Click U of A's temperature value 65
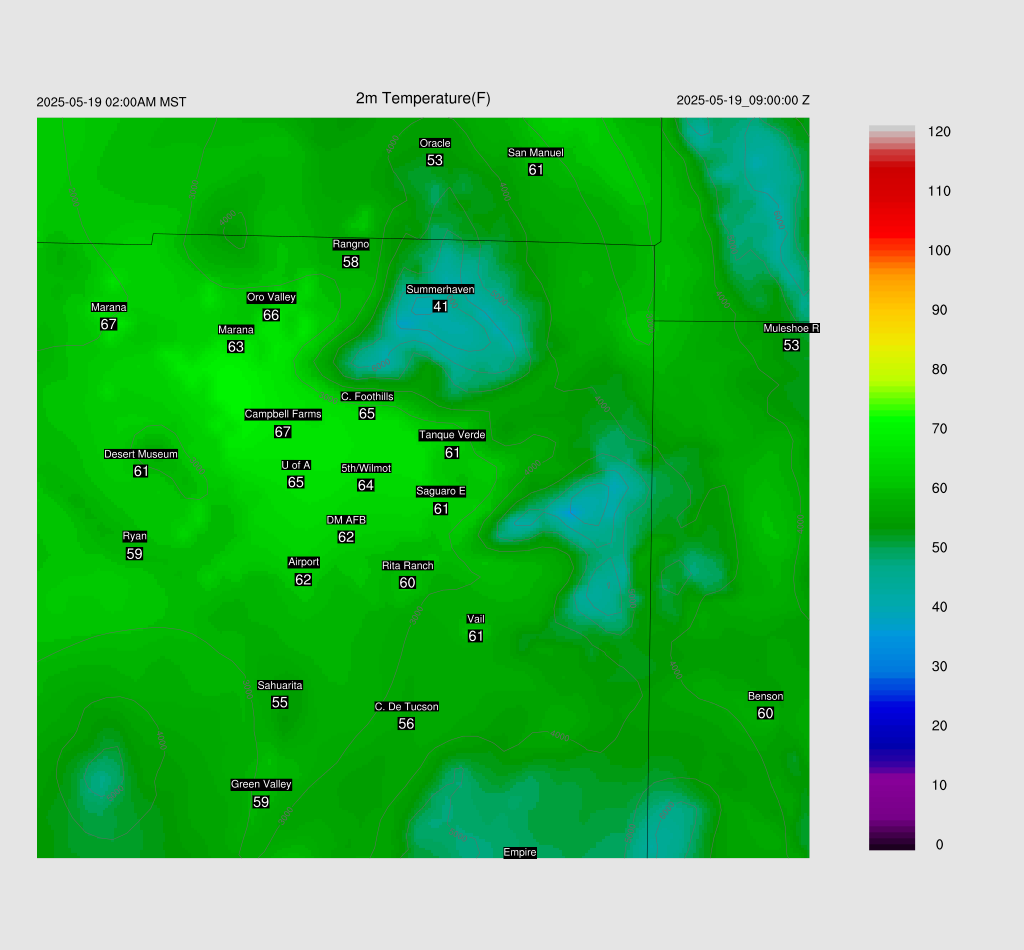The image size is (1024, 950). coord(296,482)
